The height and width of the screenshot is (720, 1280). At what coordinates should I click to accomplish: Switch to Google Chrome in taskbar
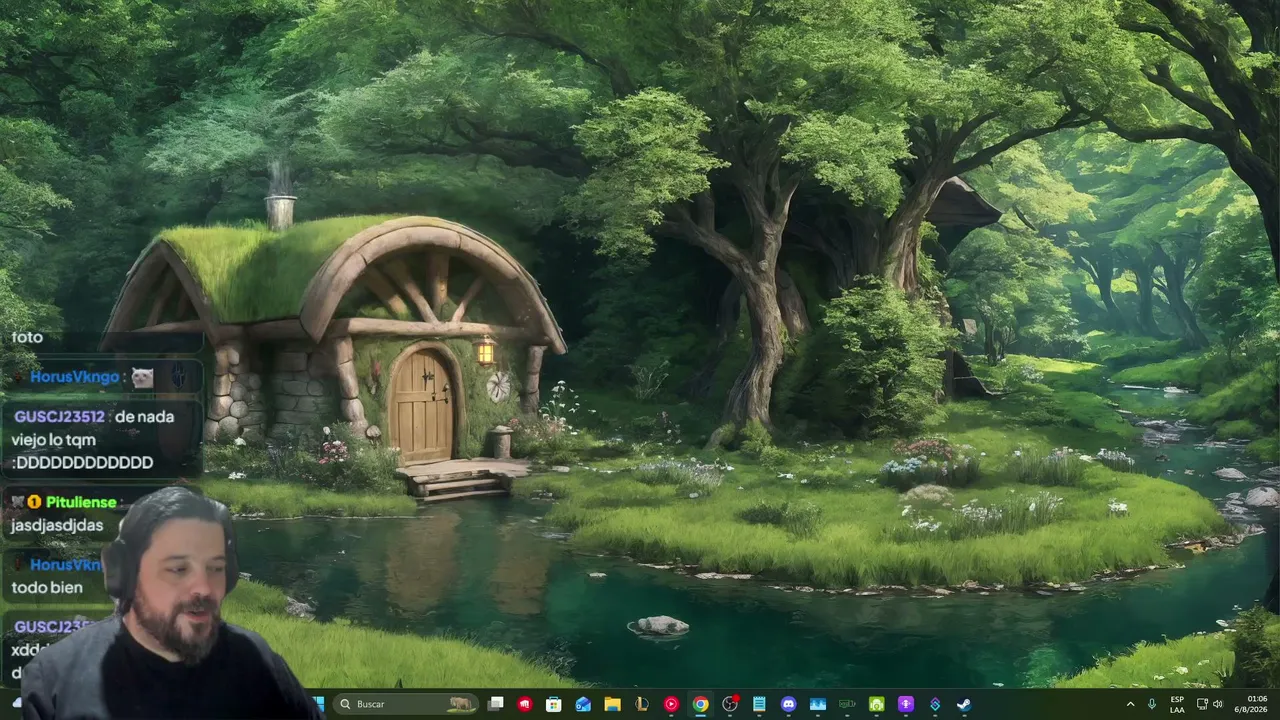coord(700,704)
